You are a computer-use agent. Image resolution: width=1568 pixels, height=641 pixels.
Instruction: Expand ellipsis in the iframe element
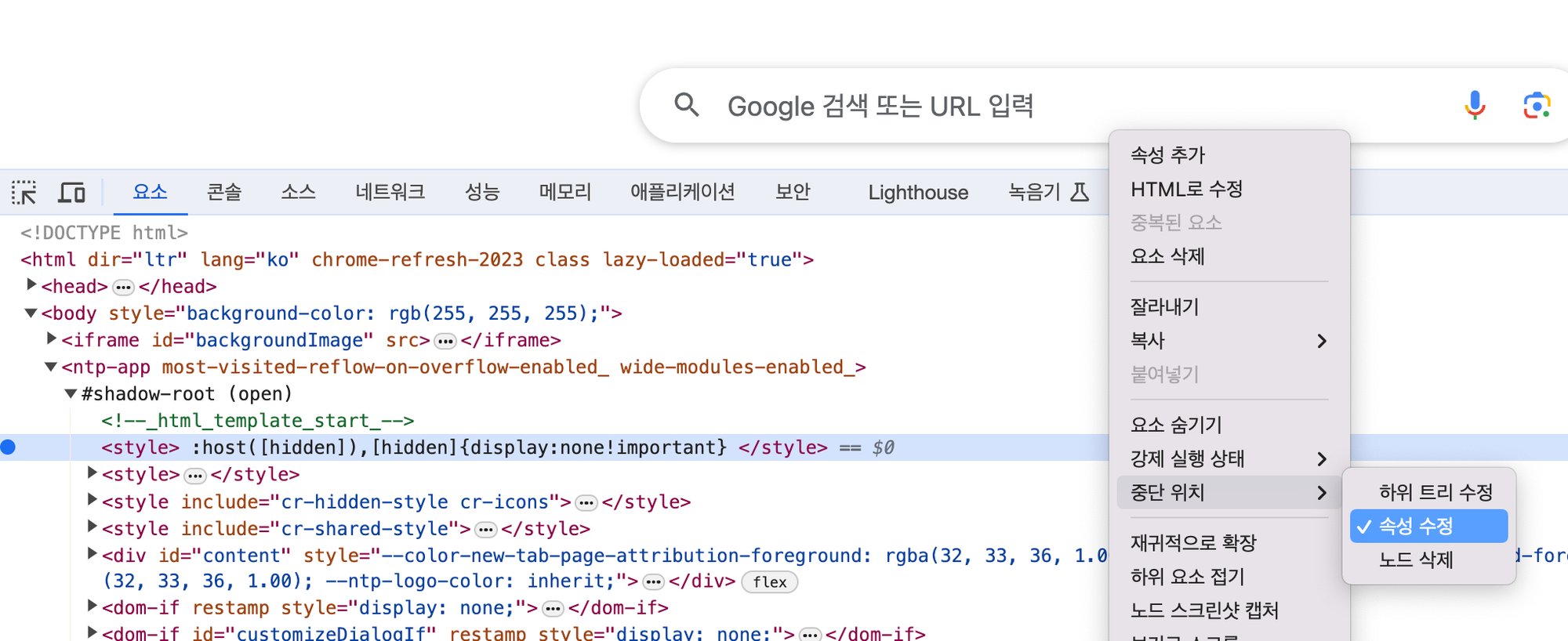tap(445, 342)
